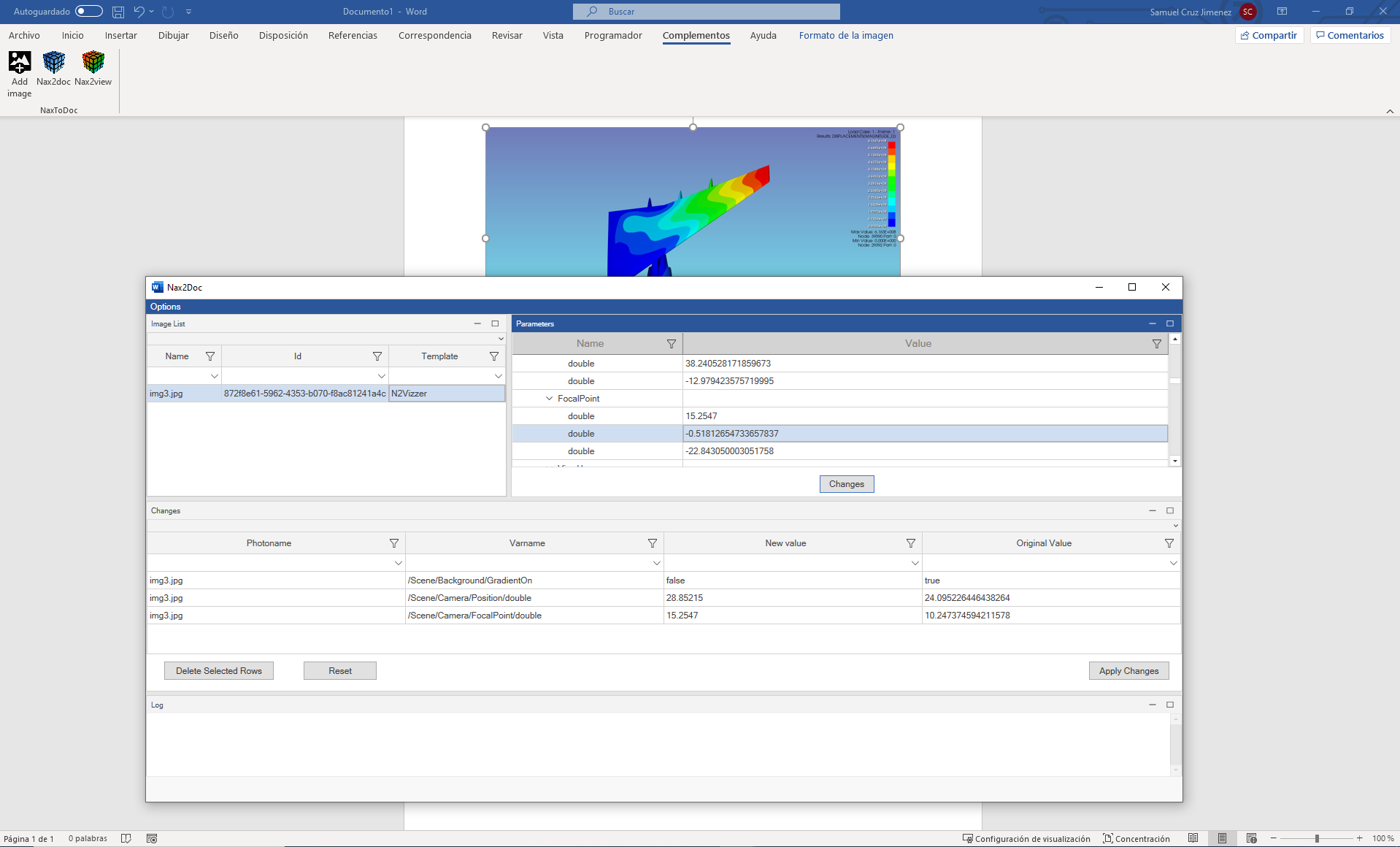Viewport: 1400px width, 847px height.
Task: Minimize the Parameters panel
Action: (1153, 323)
